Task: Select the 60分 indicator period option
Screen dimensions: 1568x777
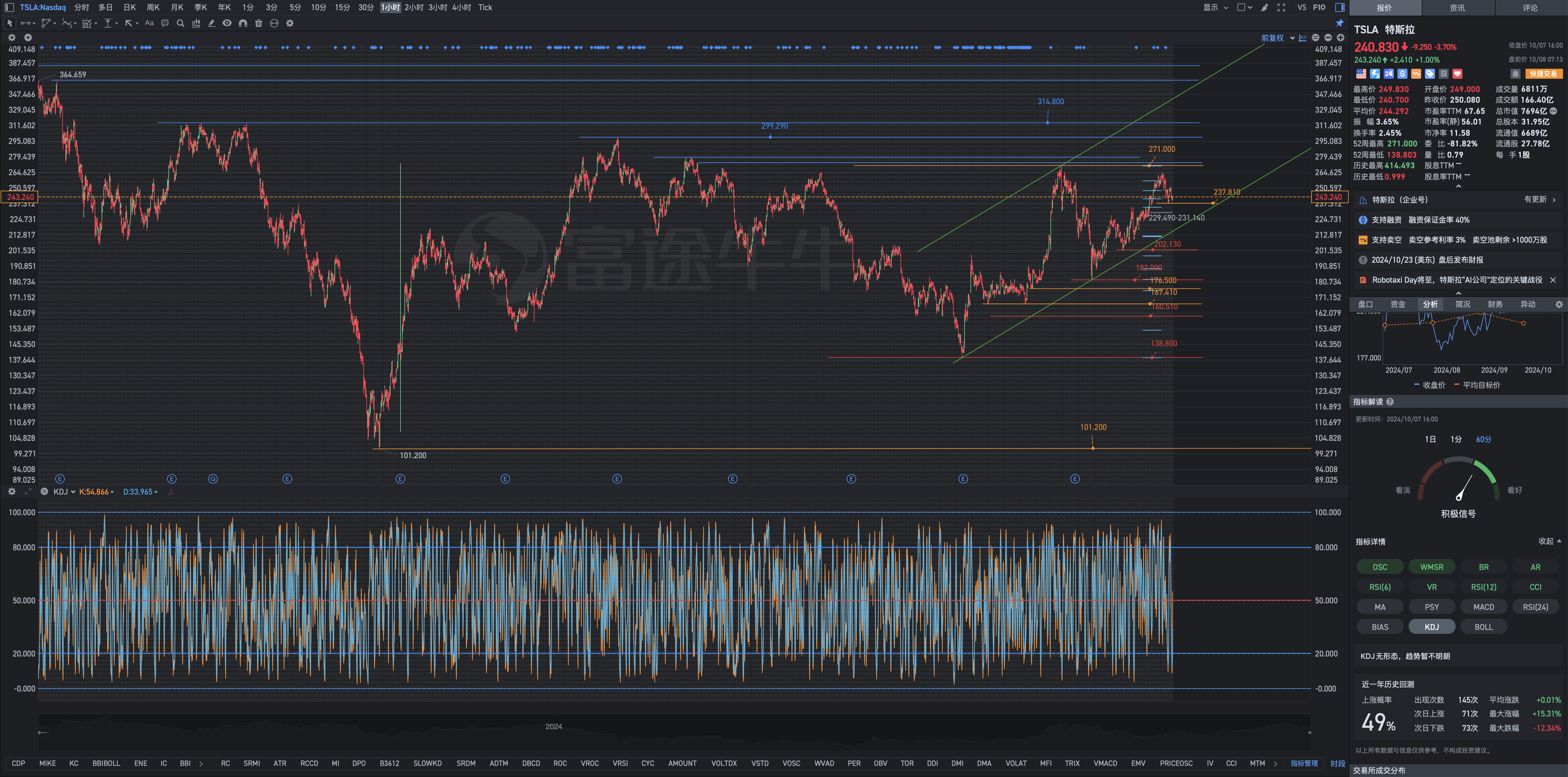Action: pyautogui.click(x=1483, y=439)
